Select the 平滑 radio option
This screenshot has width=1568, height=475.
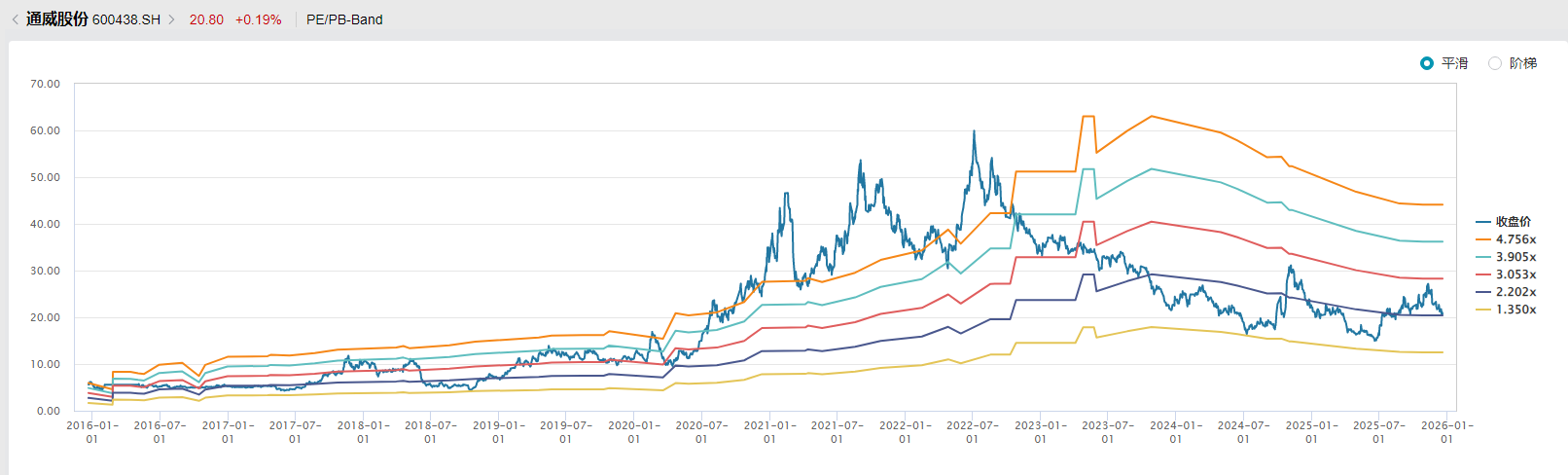(1427, 63)
